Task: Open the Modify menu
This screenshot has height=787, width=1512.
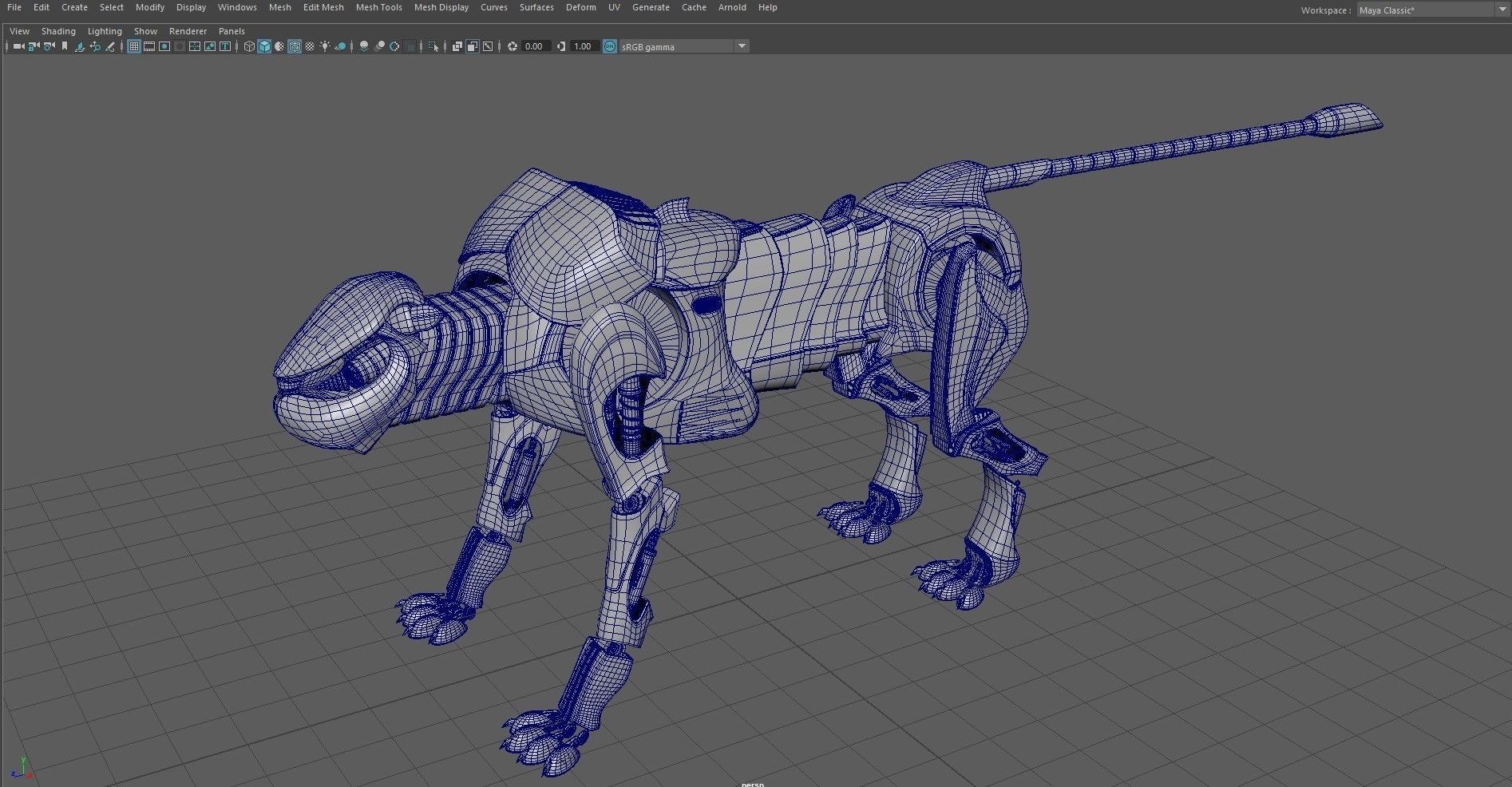Action: 150,7
